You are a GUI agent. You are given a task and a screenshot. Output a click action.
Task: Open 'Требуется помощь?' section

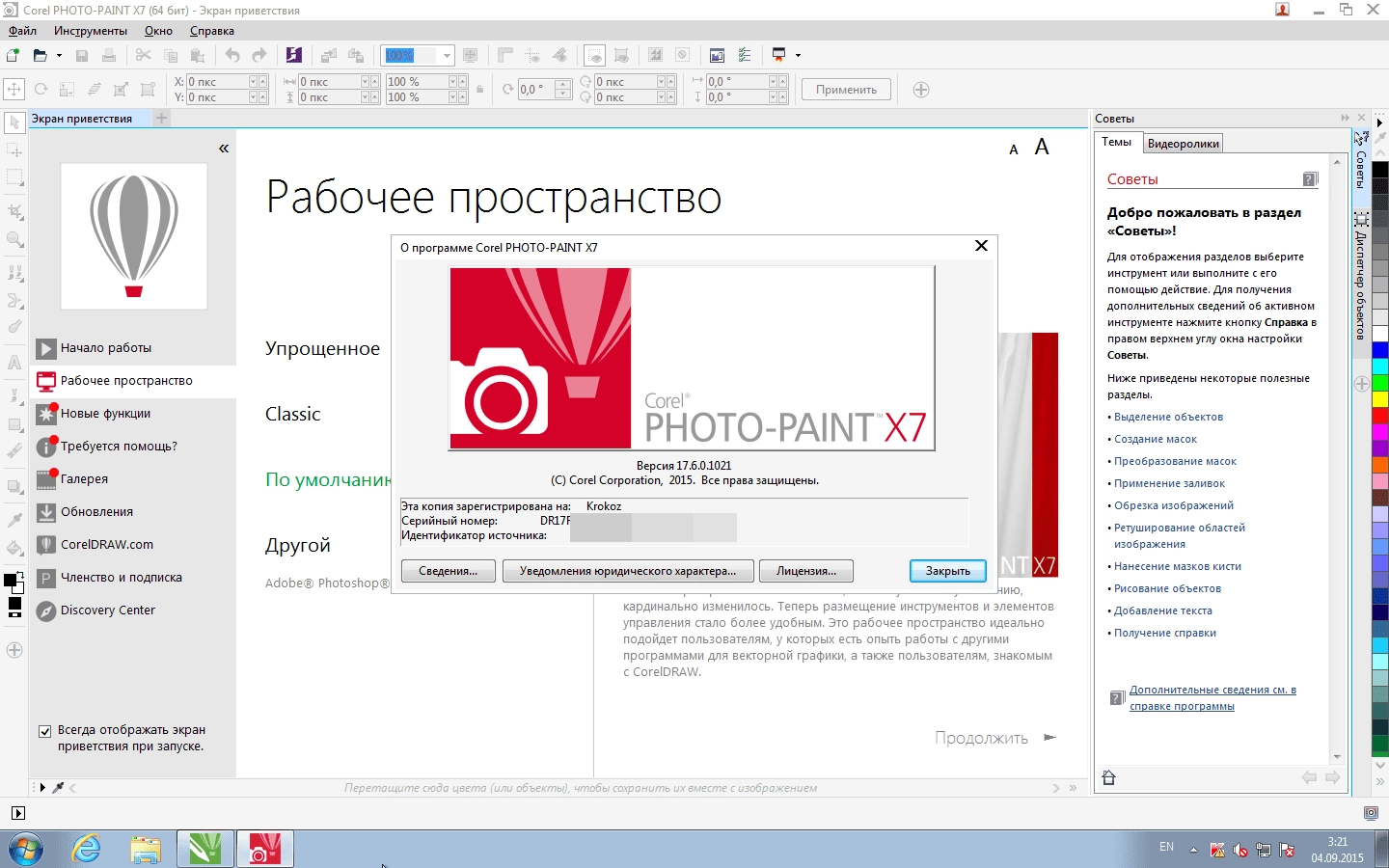point(119,447)
